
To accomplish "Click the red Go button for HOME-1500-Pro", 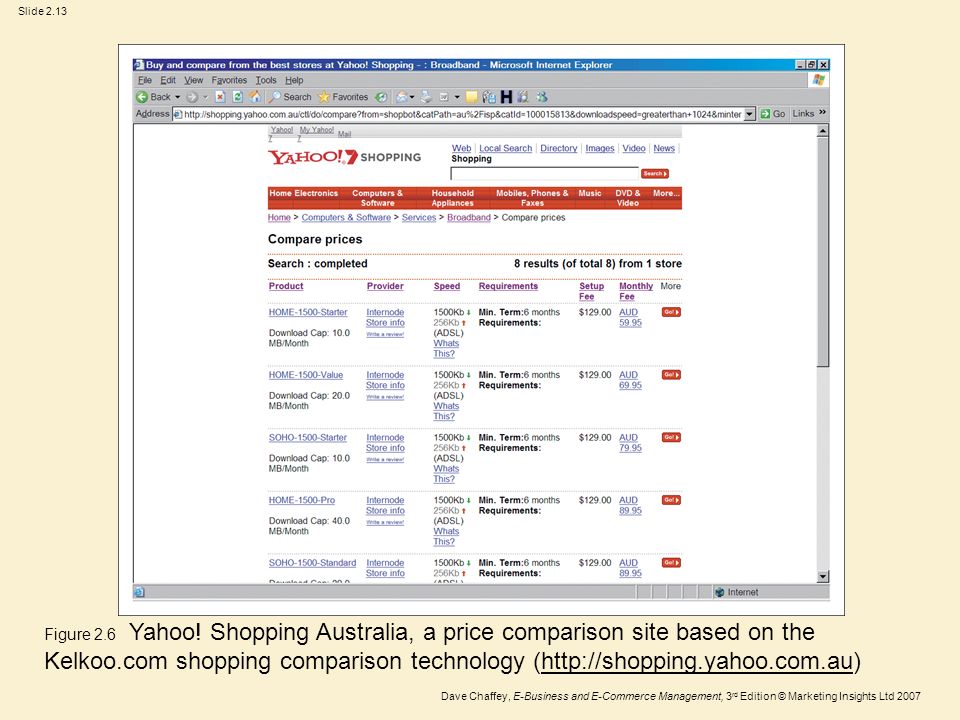I will [671, 500].
